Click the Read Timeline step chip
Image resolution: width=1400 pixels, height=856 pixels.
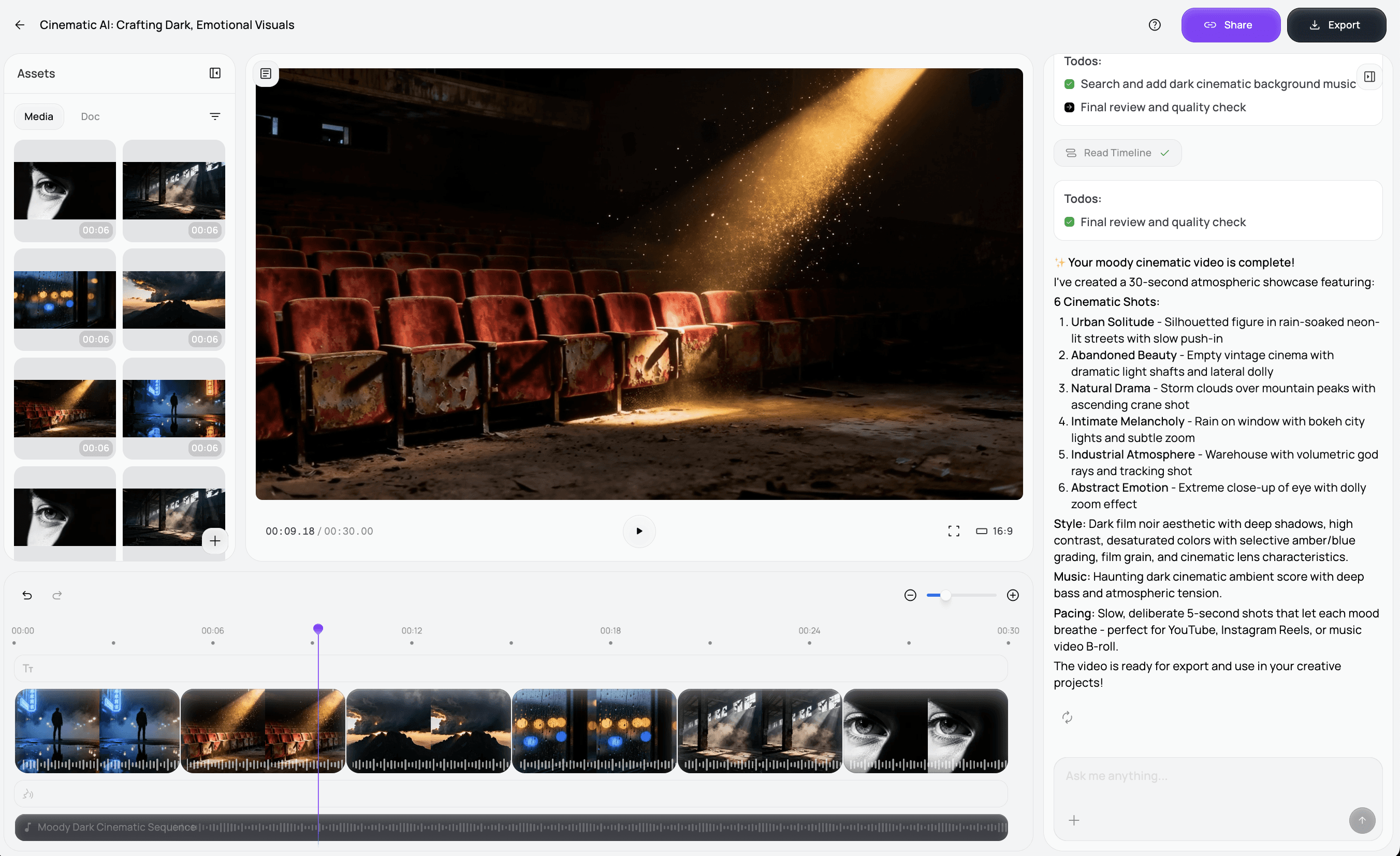[x=1117, y=153]
